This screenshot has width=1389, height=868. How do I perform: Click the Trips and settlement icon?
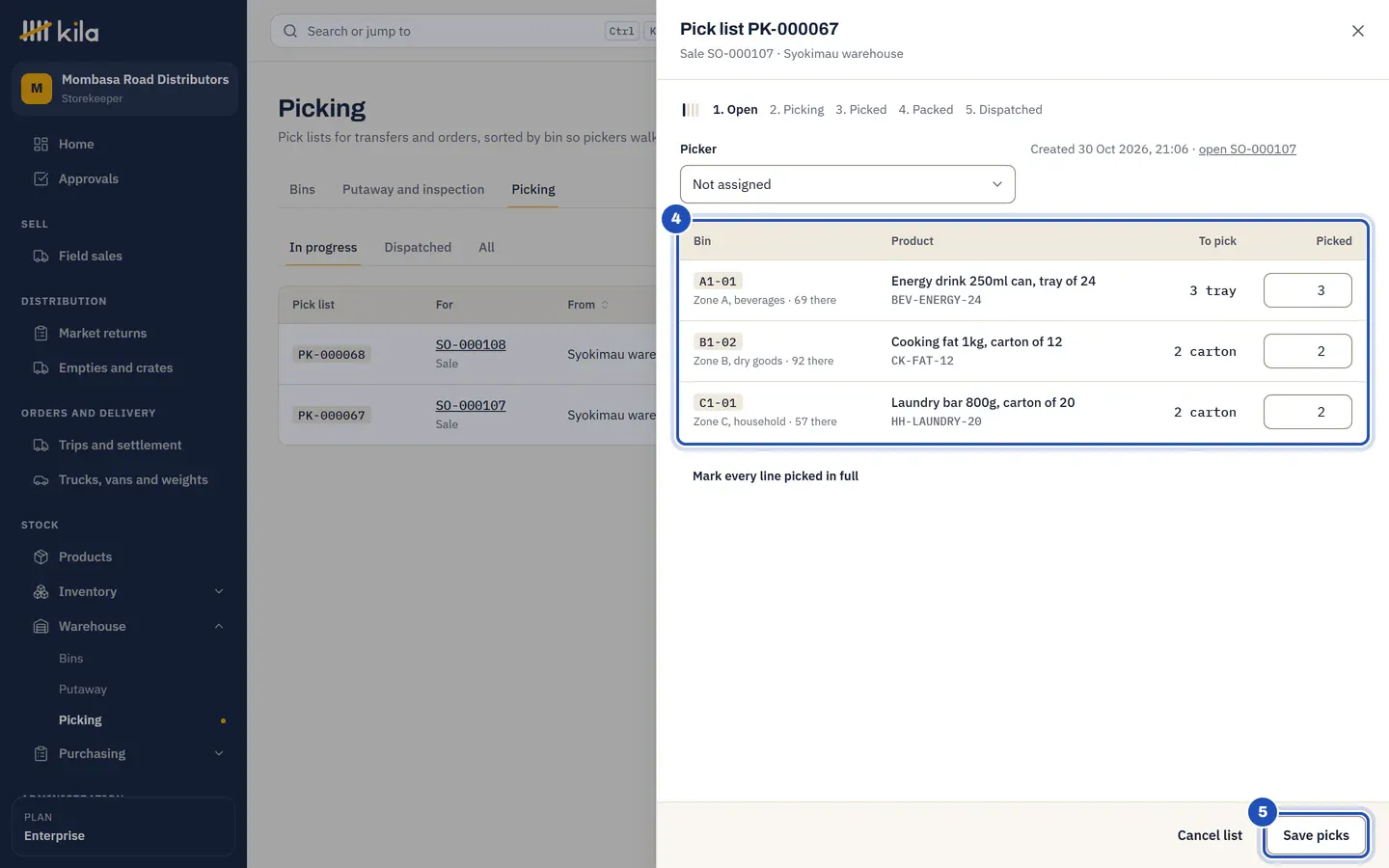[41, 445]
